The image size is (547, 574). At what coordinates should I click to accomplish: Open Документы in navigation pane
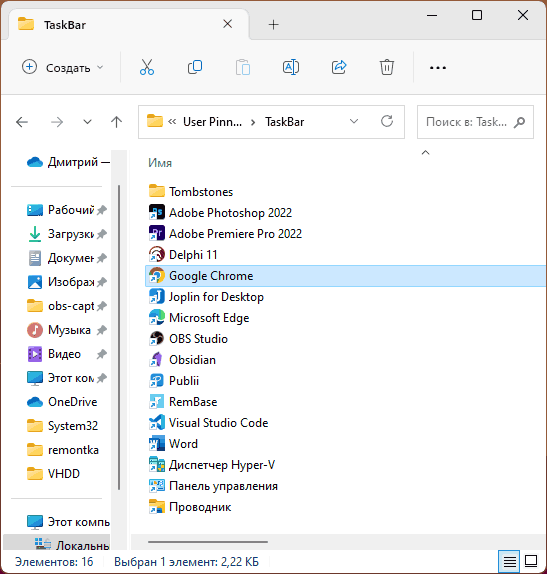[67, 258]
